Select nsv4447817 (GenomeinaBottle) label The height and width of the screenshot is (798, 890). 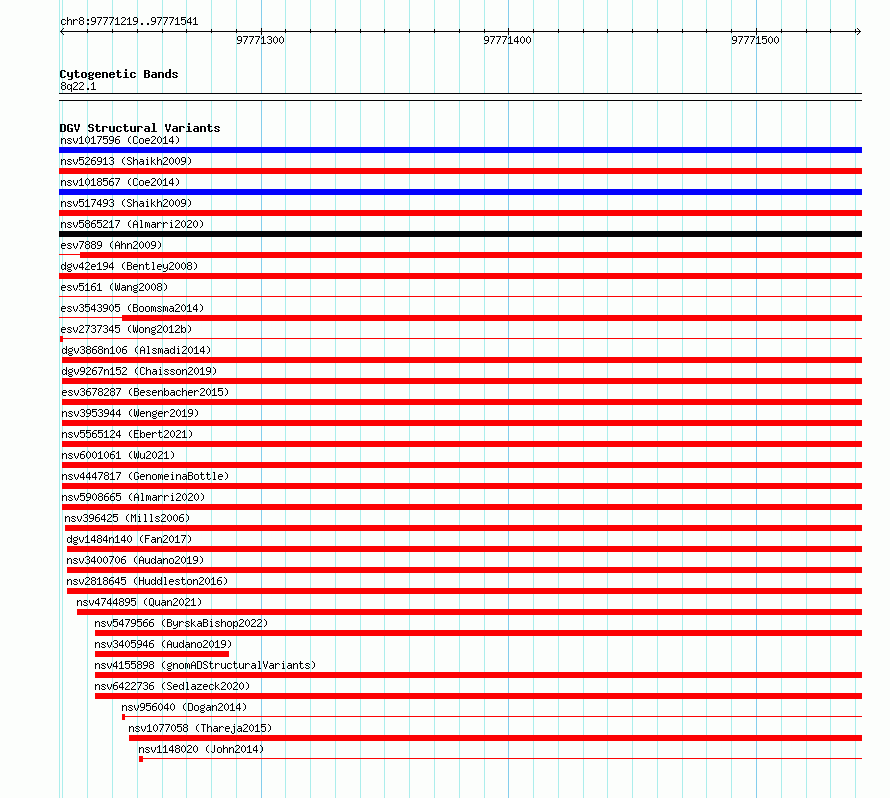tap(145, 476)
